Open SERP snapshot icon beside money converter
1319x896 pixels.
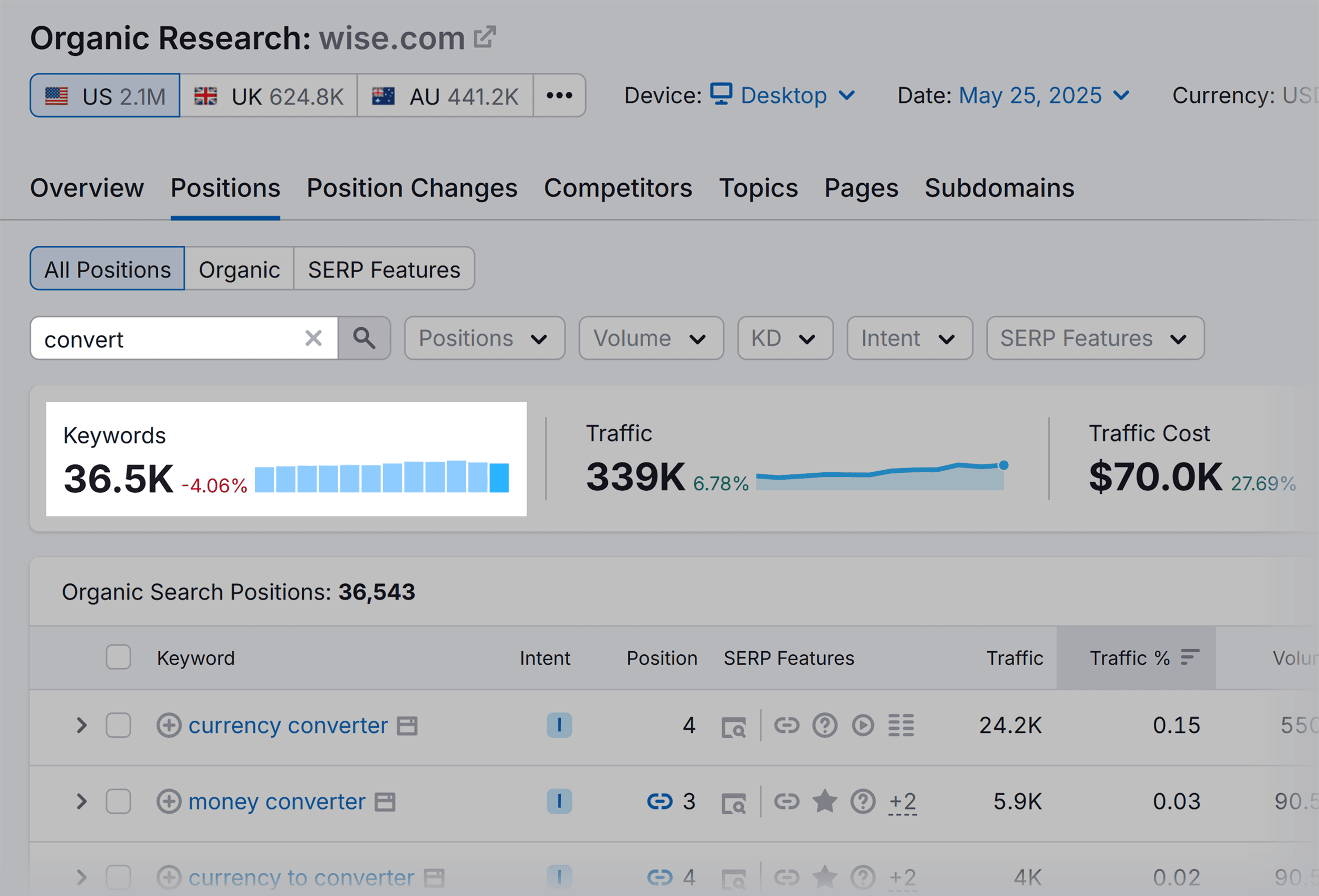click(x=385, y=802)
